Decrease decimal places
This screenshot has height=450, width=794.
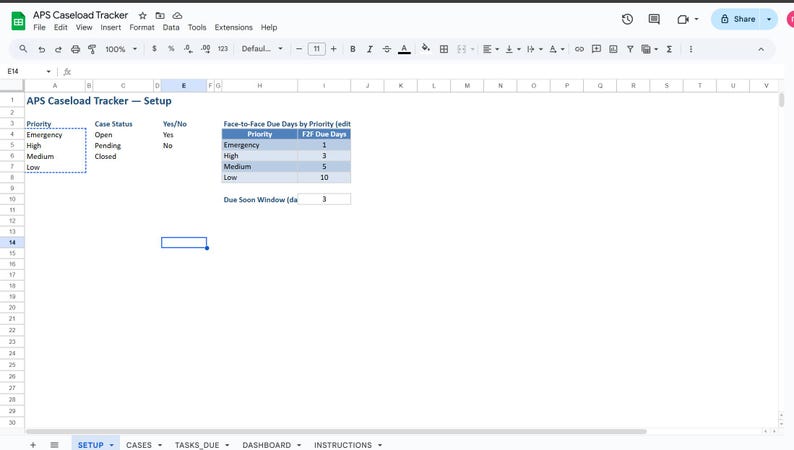pyautogui.click(x=188, y=49)
